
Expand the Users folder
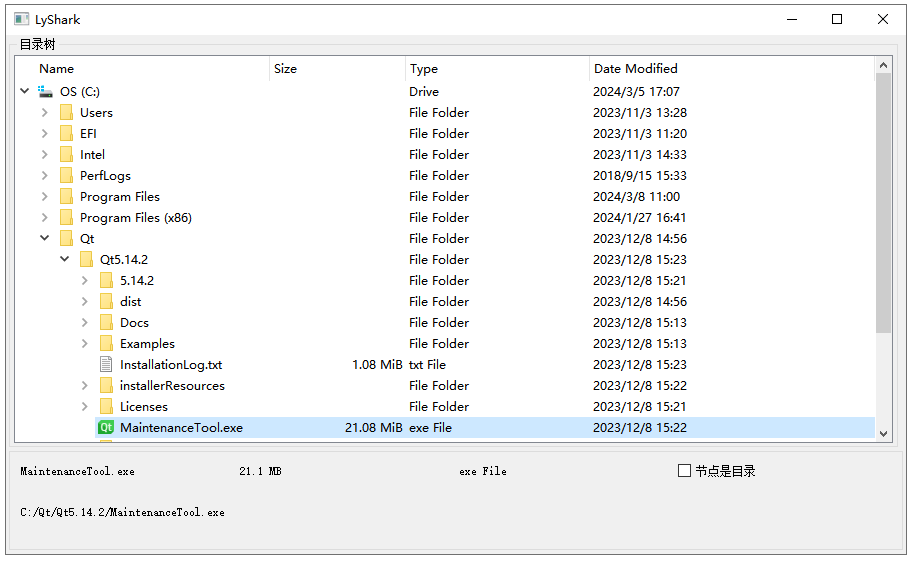[45, 112]
